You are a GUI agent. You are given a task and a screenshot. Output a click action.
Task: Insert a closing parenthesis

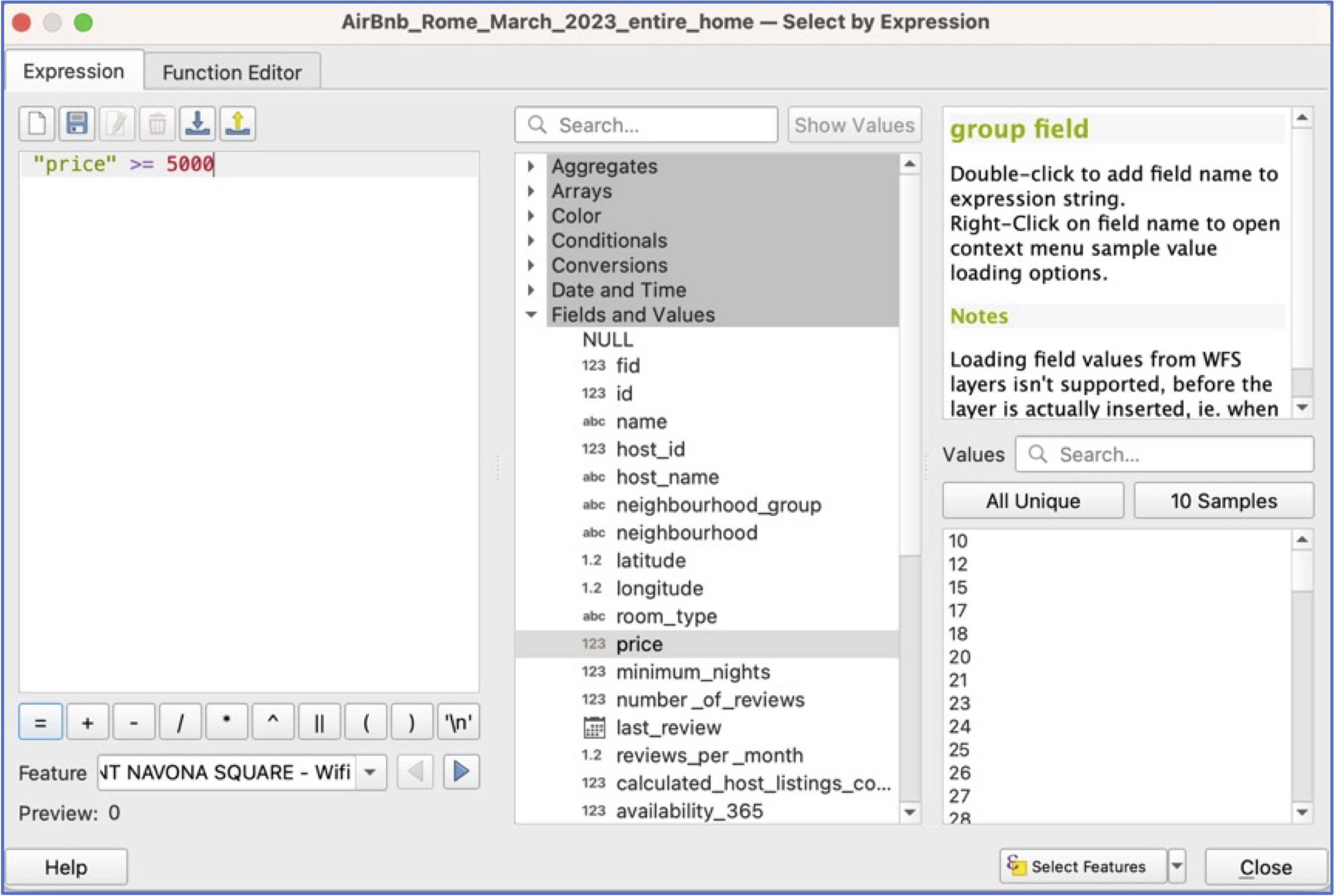(x=412, y=722)
